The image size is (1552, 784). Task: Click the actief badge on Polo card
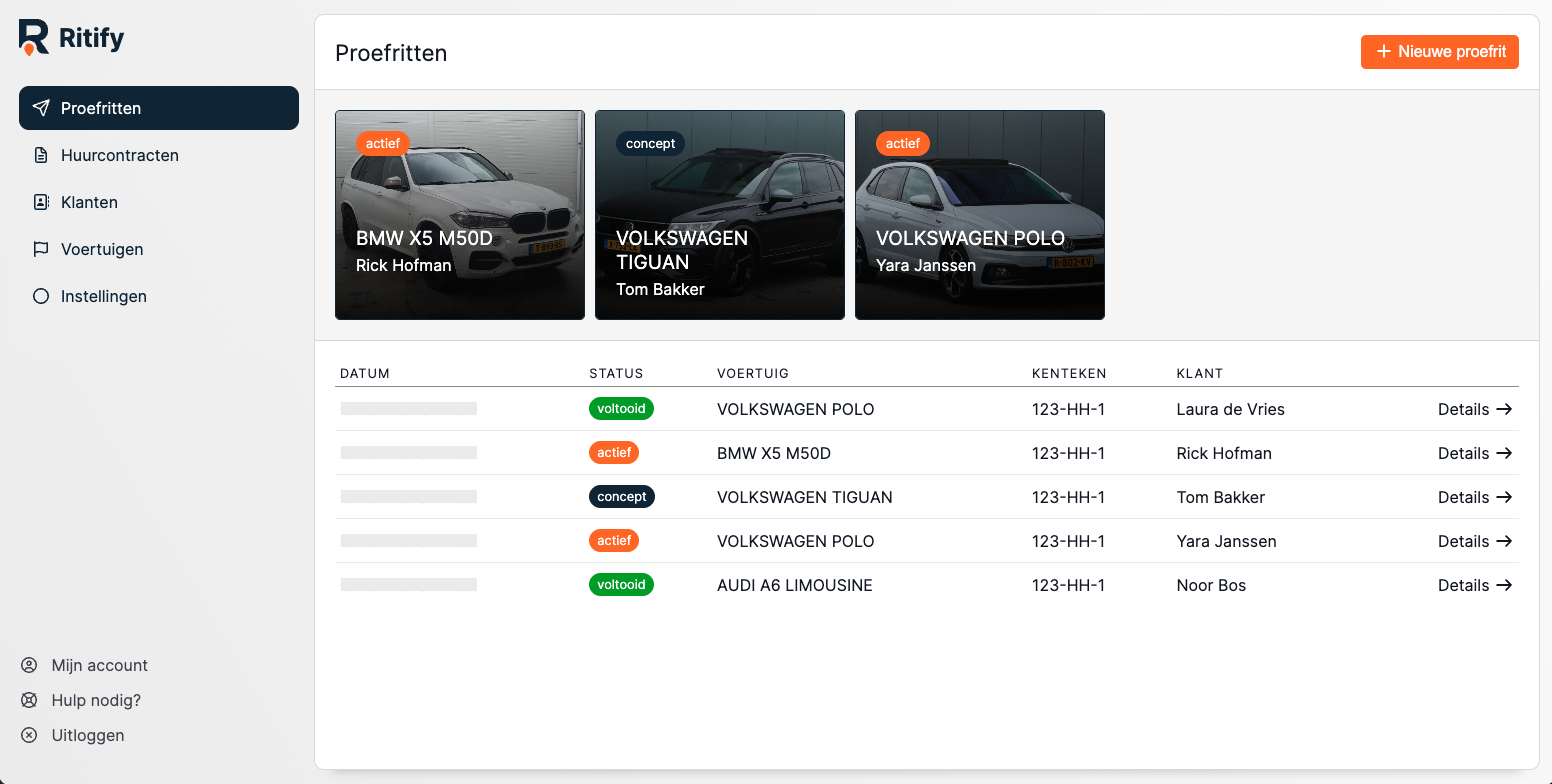coord(903,143)
